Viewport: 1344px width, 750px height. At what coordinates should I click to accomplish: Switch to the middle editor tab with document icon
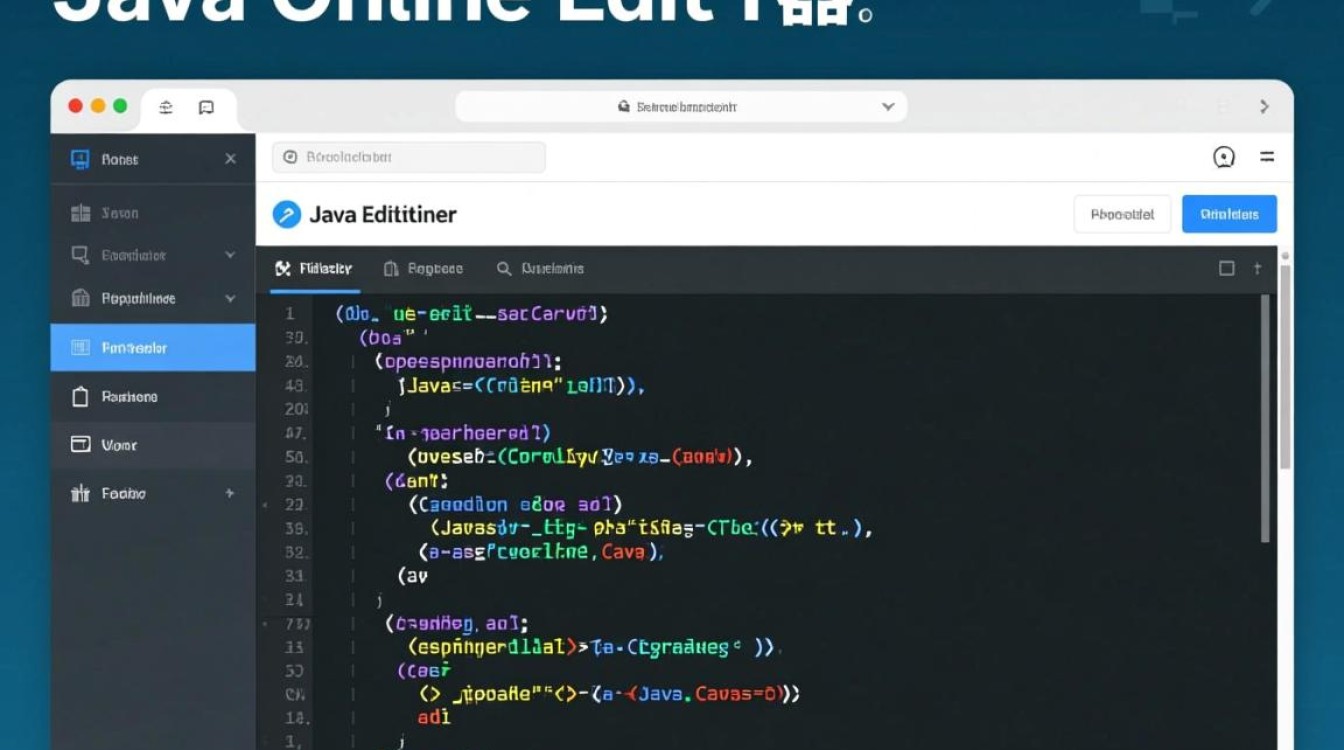pos(423,269)
